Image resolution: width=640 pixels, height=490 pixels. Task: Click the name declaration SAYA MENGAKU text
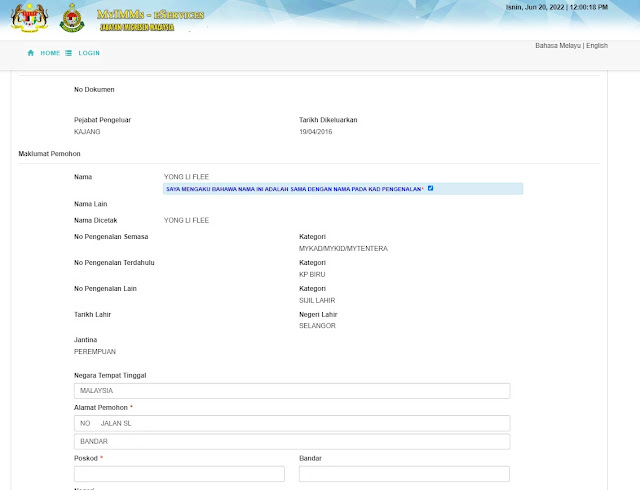294,189
